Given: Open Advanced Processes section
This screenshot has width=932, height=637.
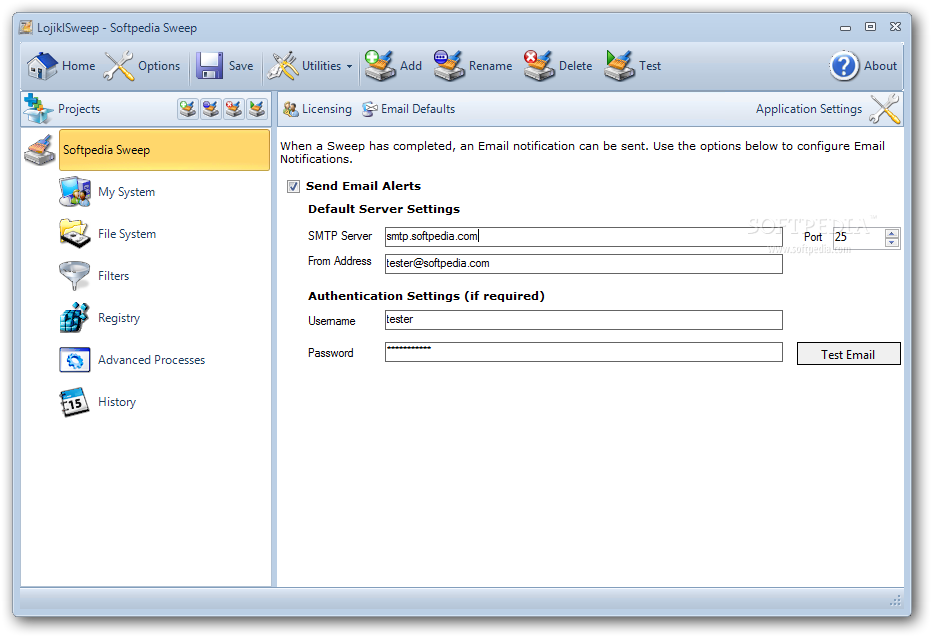Looking at the screenshot, I should 133,360.
